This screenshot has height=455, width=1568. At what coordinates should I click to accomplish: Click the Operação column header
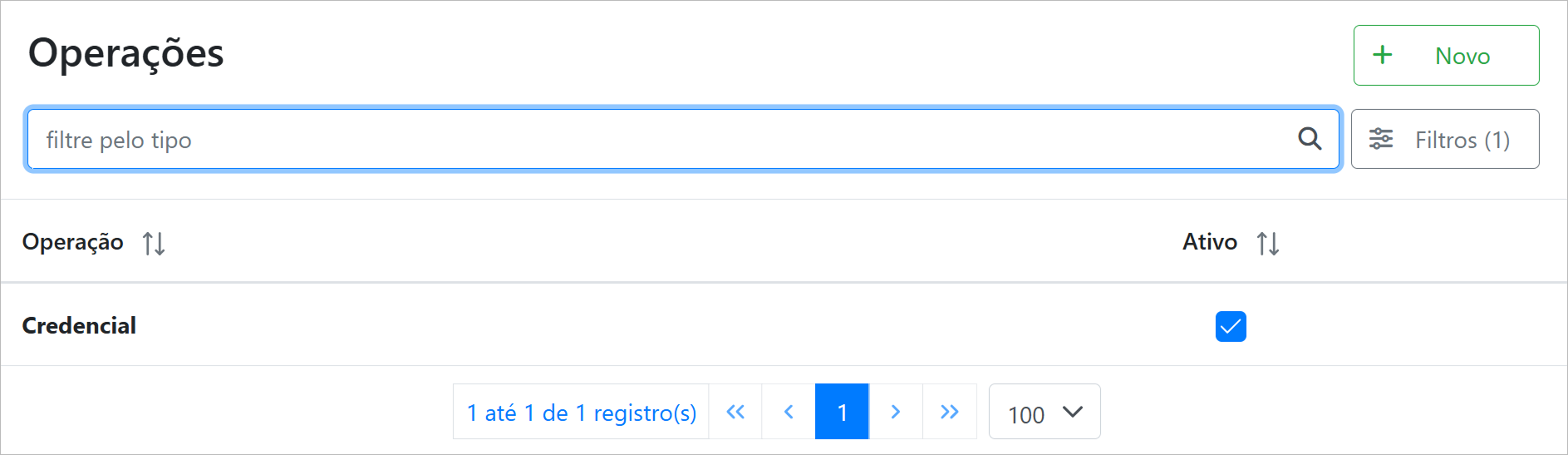click(73, 242)
